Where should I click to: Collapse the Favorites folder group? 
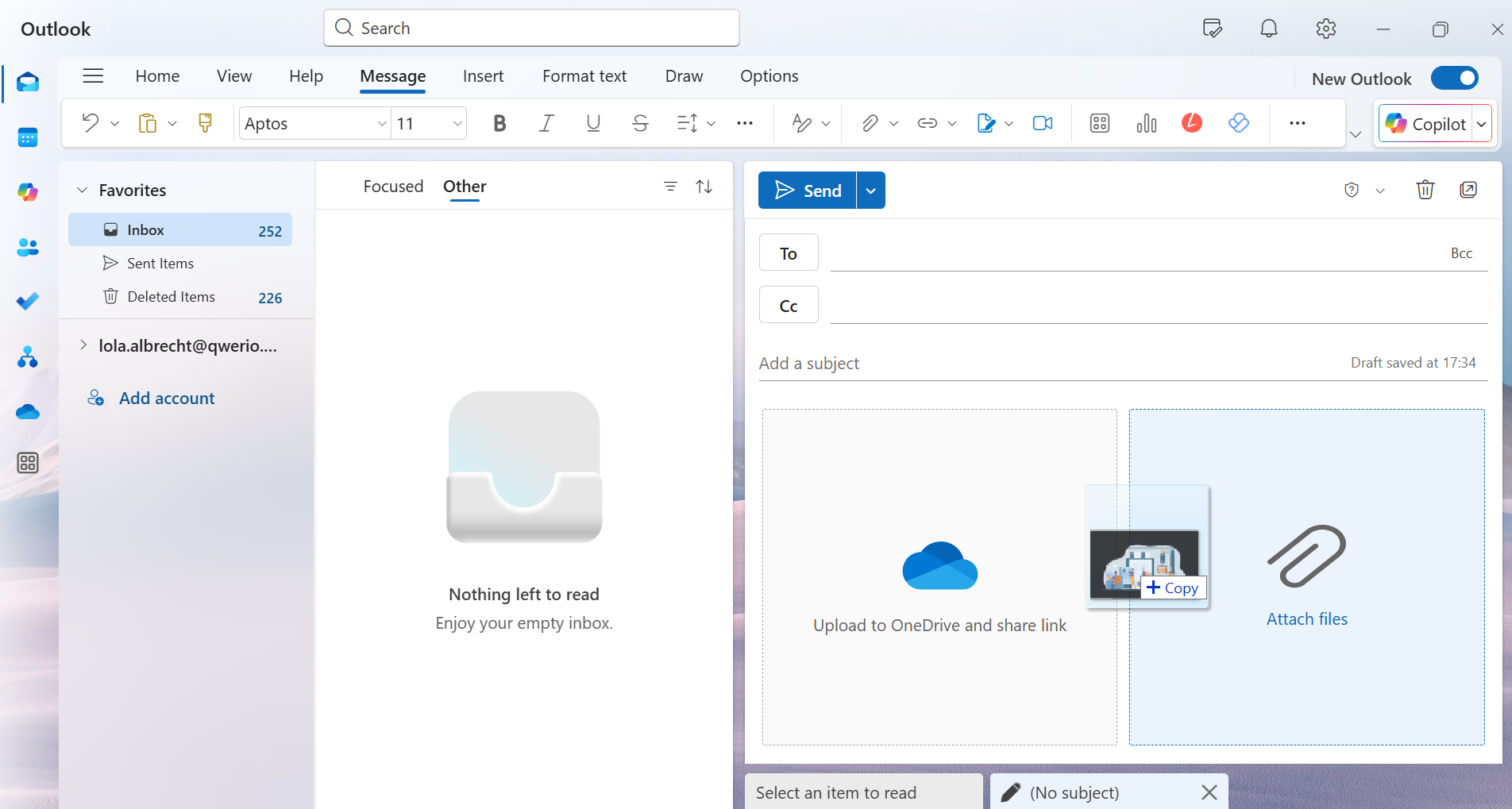tap(82, 190)
